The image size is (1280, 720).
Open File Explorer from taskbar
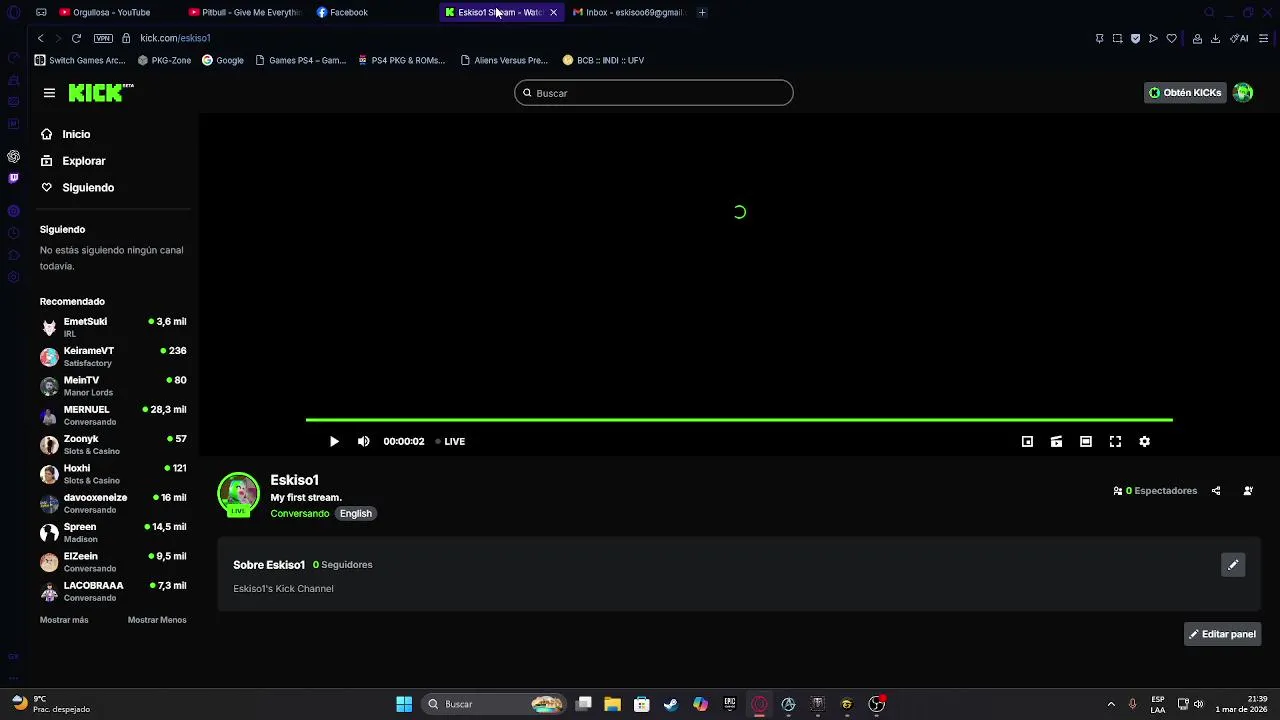612,704
